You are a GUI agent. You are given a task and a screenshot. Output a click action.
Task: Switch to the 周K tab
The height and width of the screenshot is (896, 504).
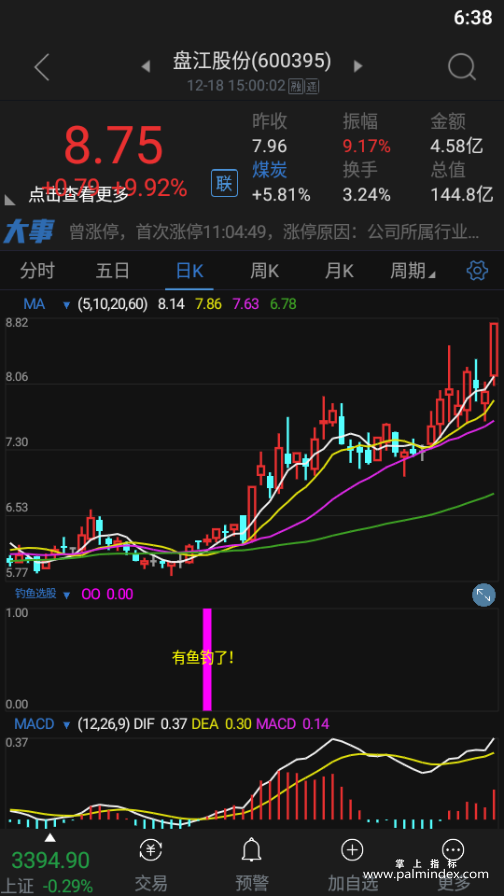click(x=265, y=270)
